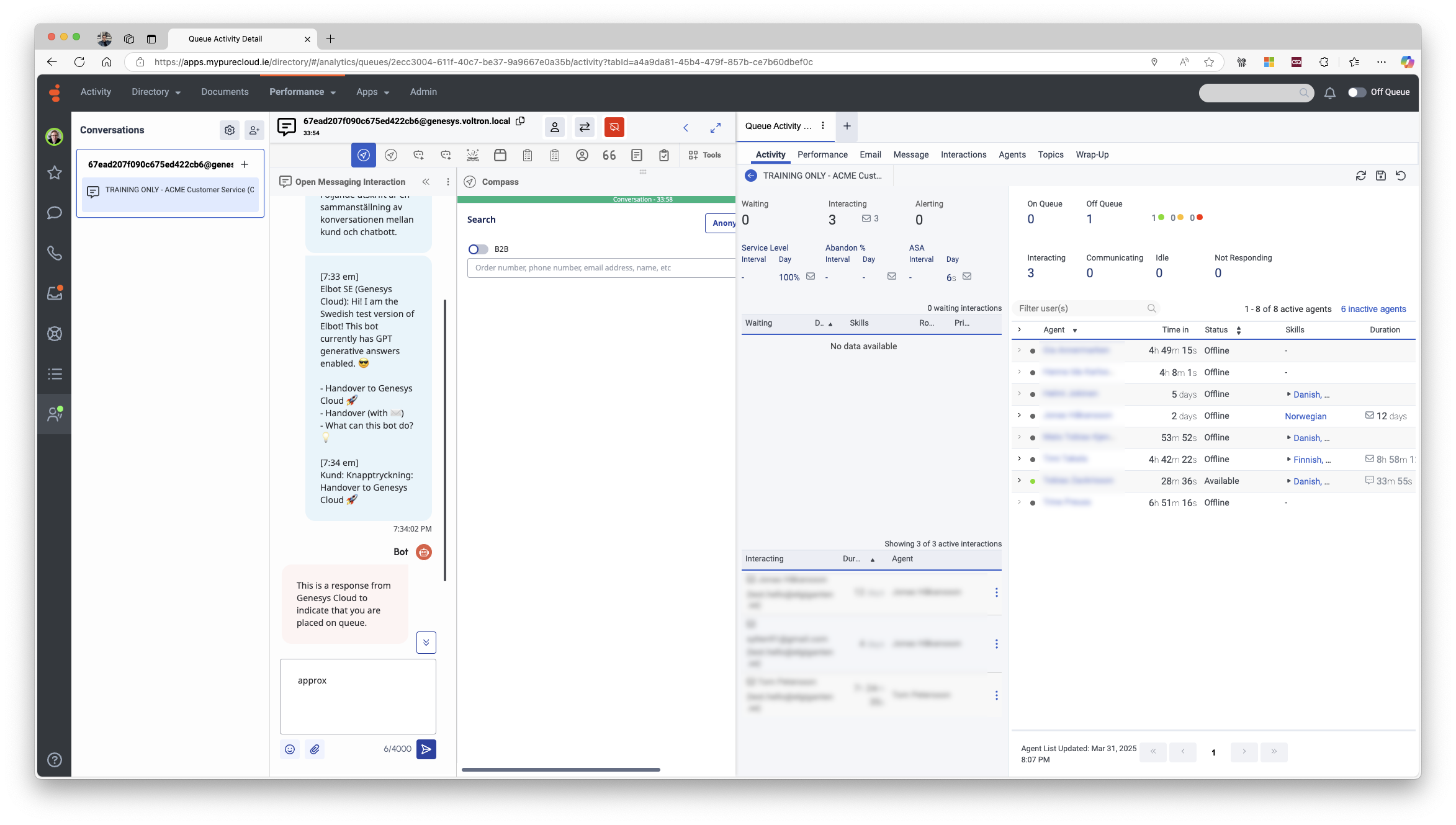Viewport: 1456px width, 825px height.
Task: Open the Inbox icon in the sidebar
Action: pyautogui.click(x=55, y=293)
